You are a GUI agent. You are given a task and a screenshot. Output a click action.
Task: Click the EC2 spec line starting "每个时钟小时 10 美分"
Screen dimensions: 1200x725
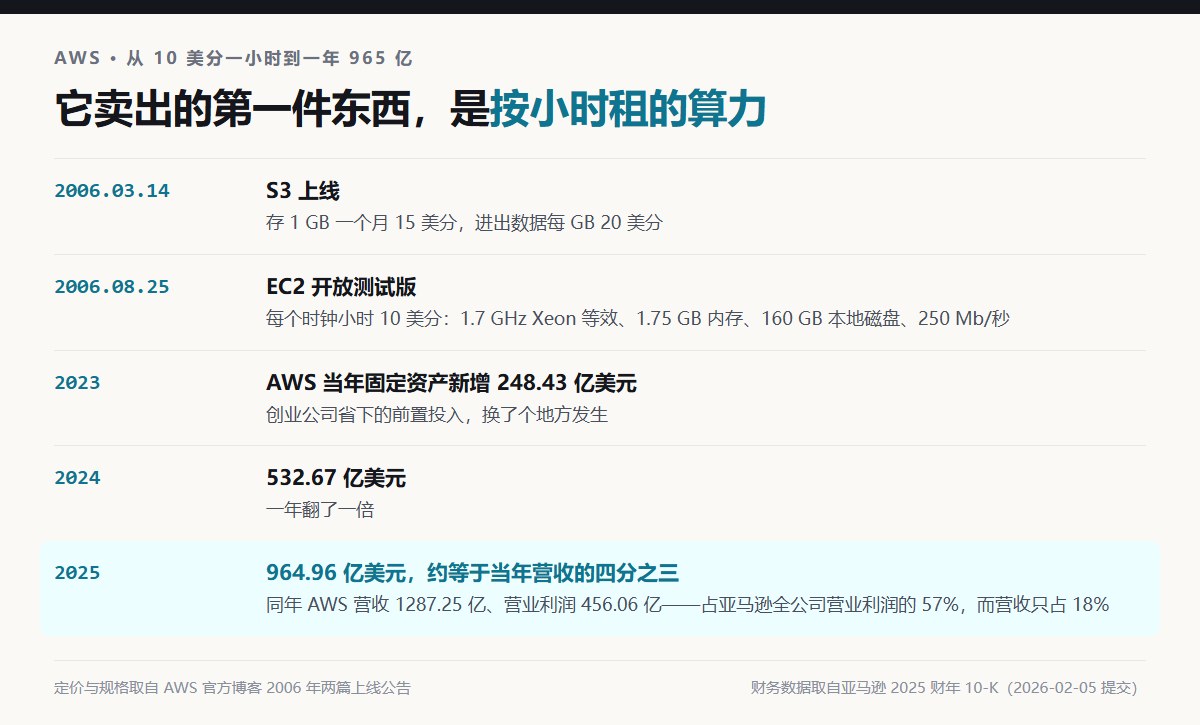click(638, 319)
